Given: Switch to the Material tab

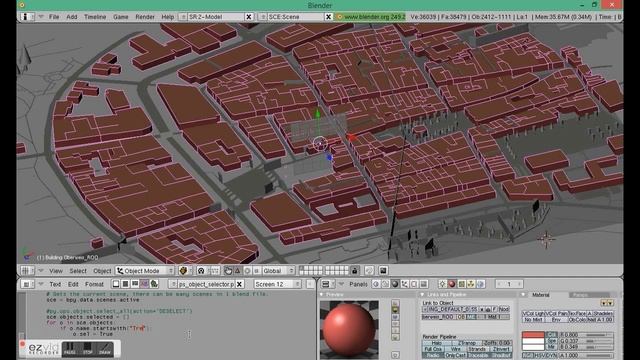Looking at the screenshot, I should [540, 295].
